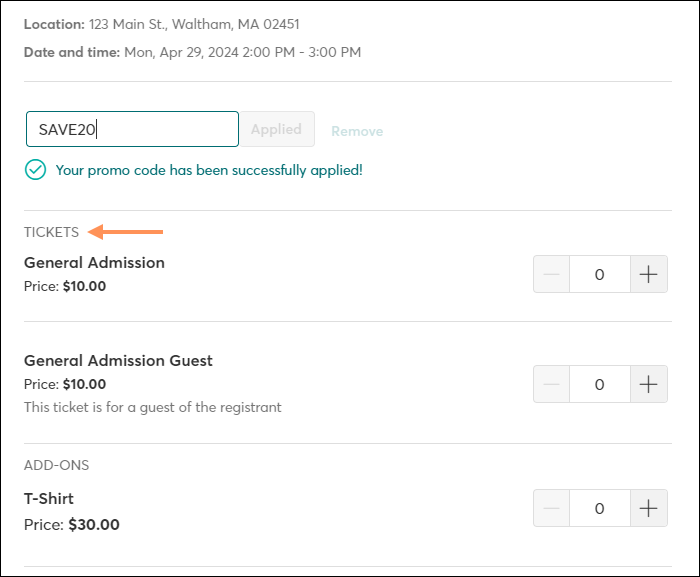Click the T-Shirt quantity field
The image size is (700, 577).
click(600, 508)
